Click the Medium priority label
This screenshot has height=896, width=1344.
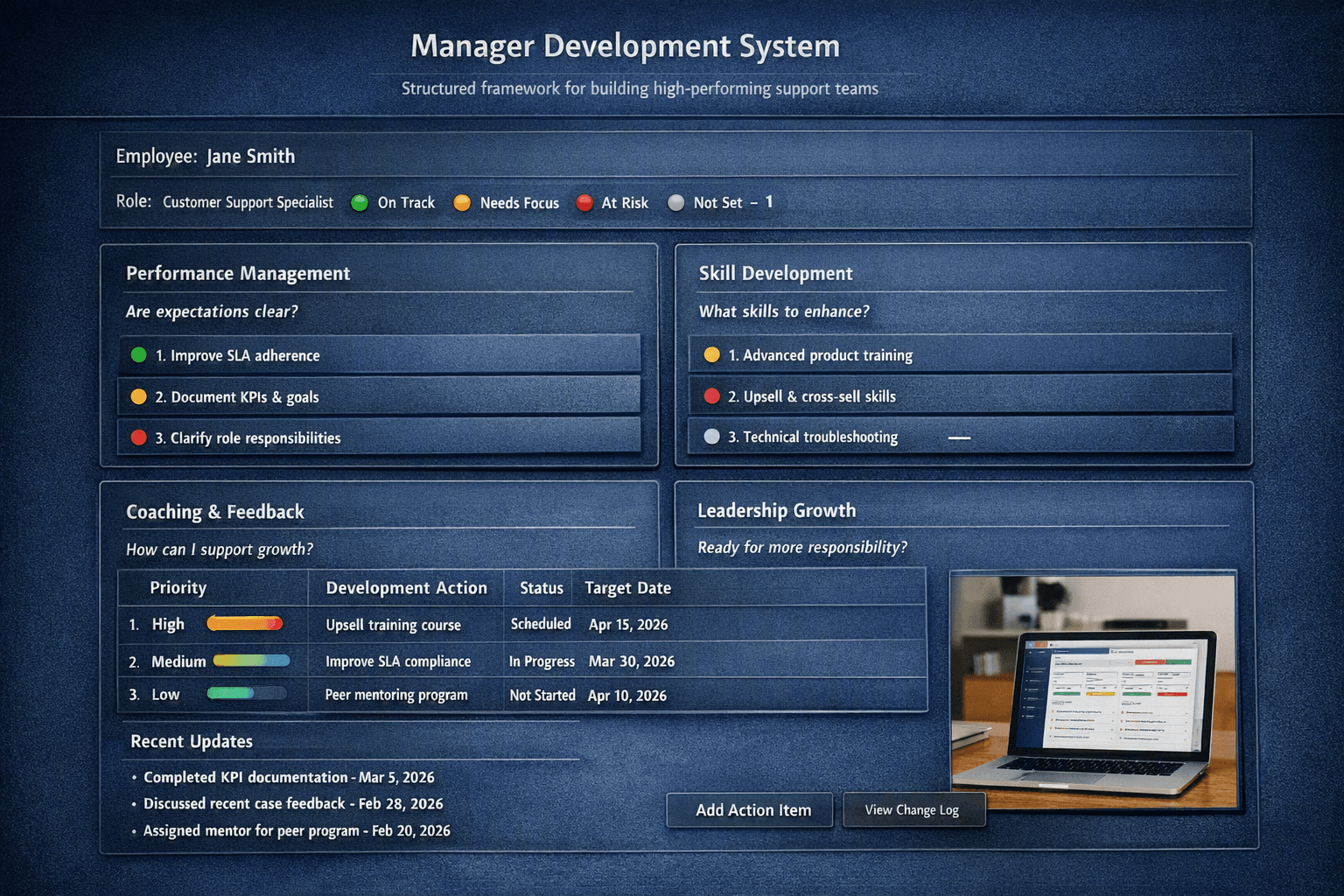click(178, 661)
